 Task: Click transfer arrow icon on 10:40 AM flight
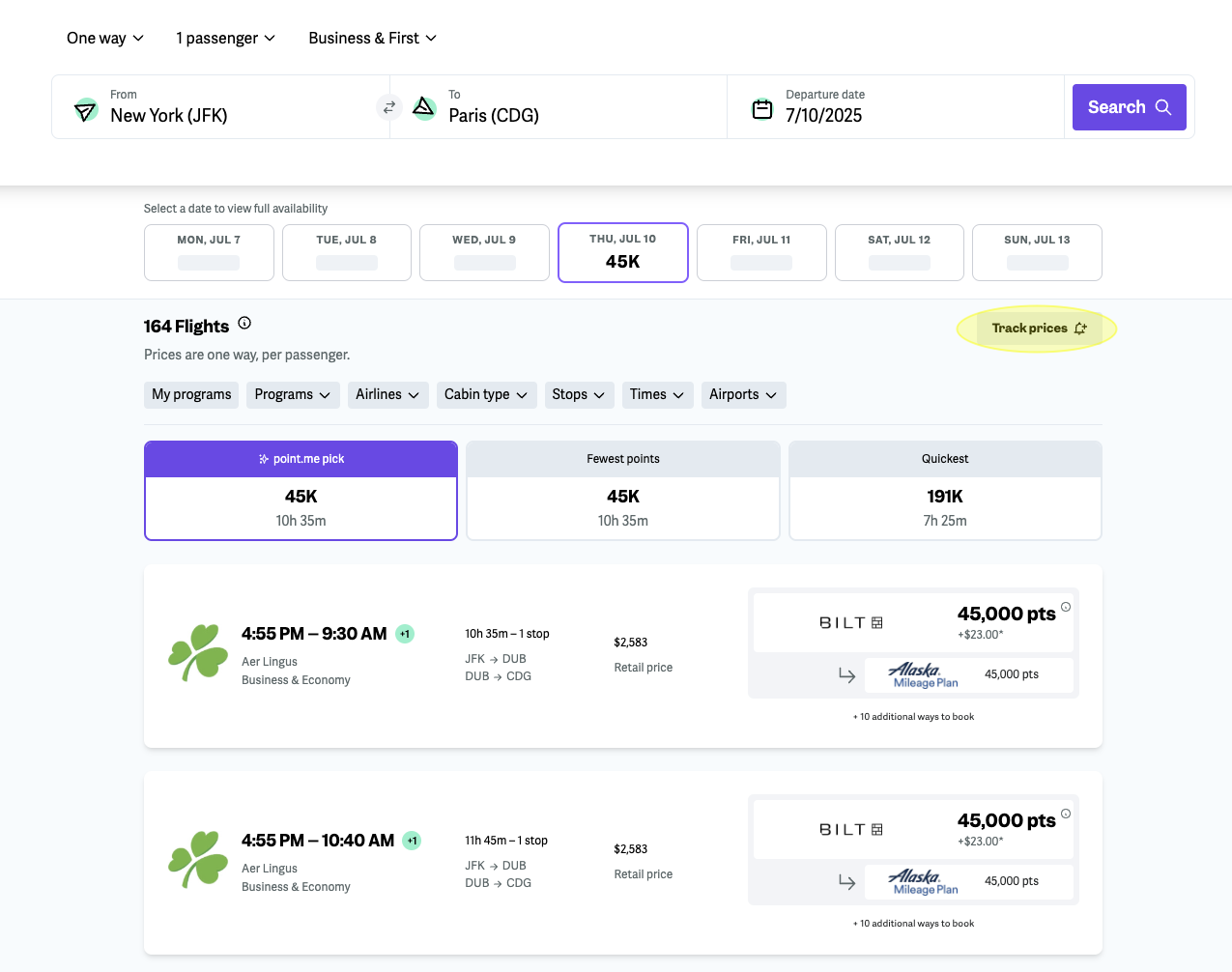click(846, 881)
